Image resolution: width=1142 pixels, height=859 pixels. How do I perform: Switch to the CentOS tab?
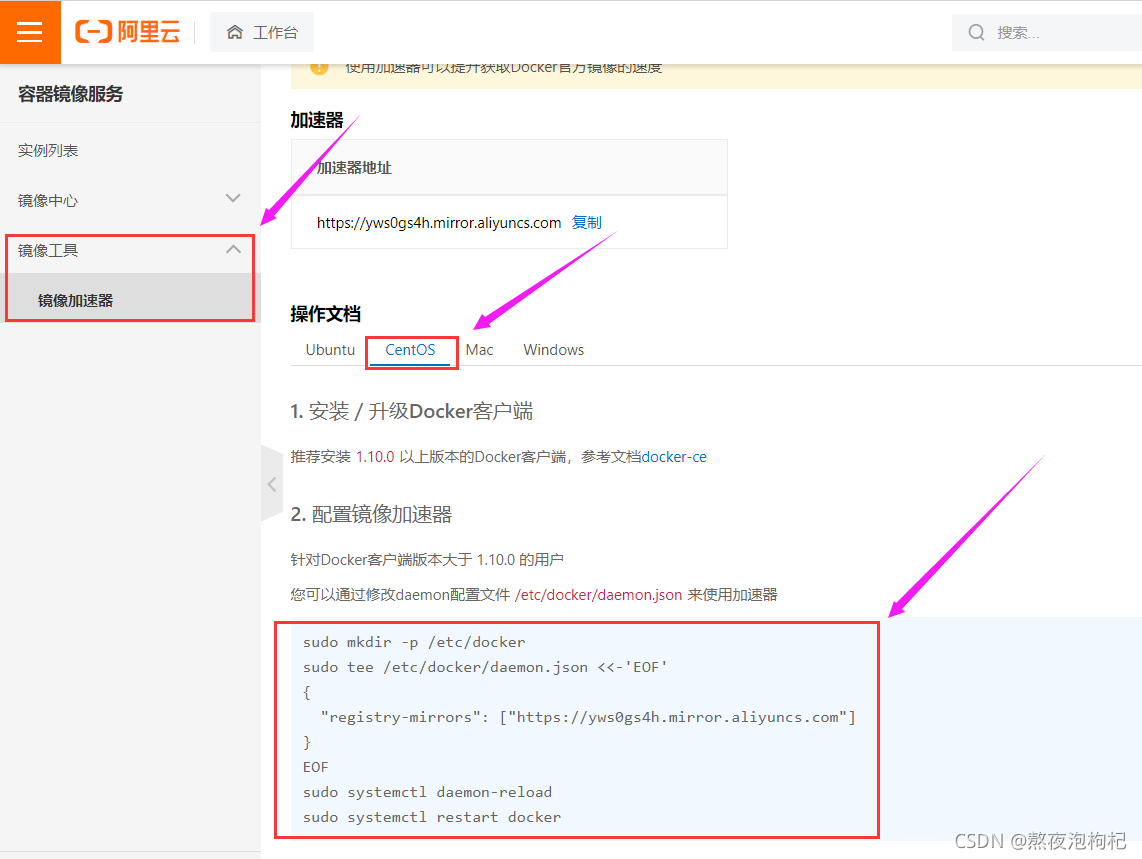(x=410, y=350)
